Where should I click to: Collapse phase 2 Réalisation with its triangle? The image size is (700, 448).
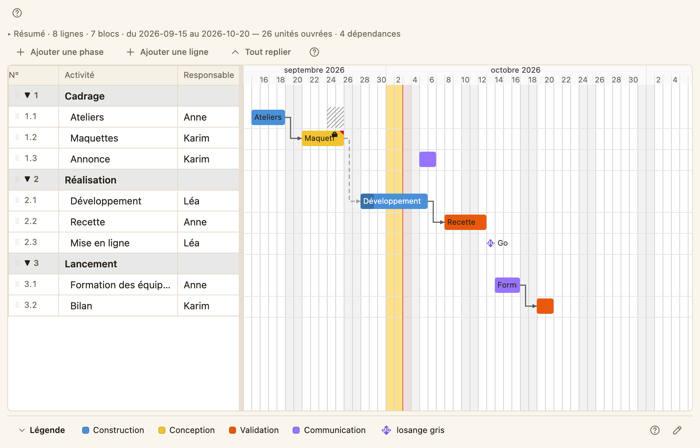coord(27,179)
